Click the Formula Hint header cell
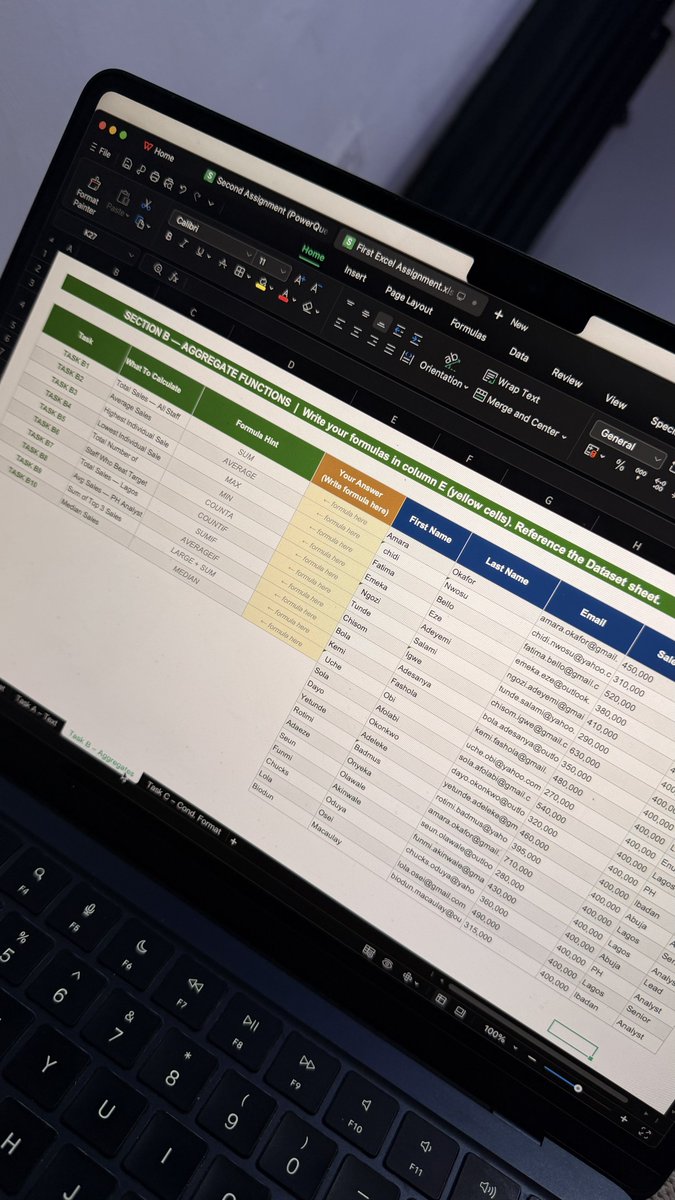Screen dimensions: 675x1200 click(258, 428)
